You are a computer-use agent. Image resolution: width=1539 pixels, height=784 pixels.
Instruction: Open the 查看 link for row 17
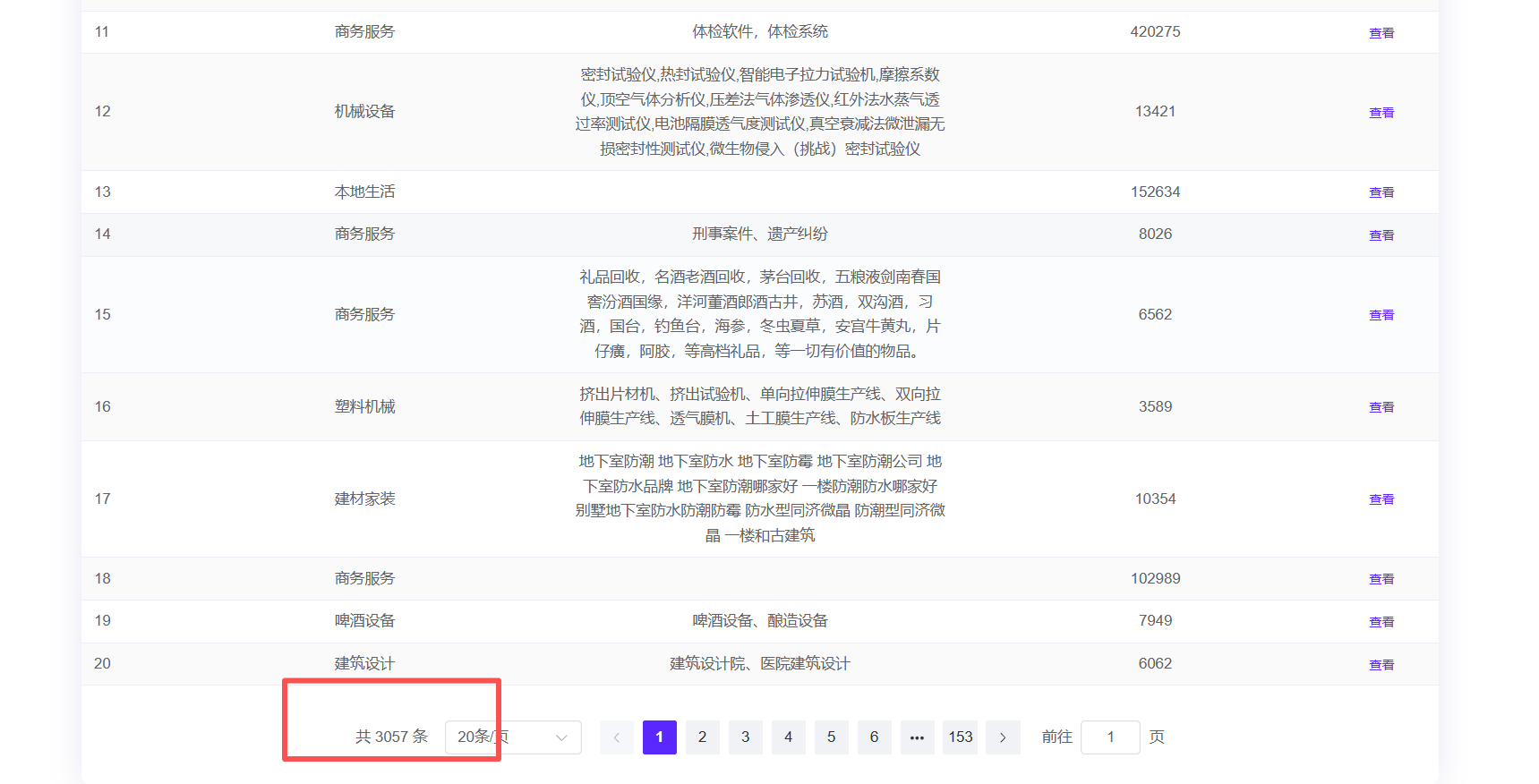[1381, 499]
